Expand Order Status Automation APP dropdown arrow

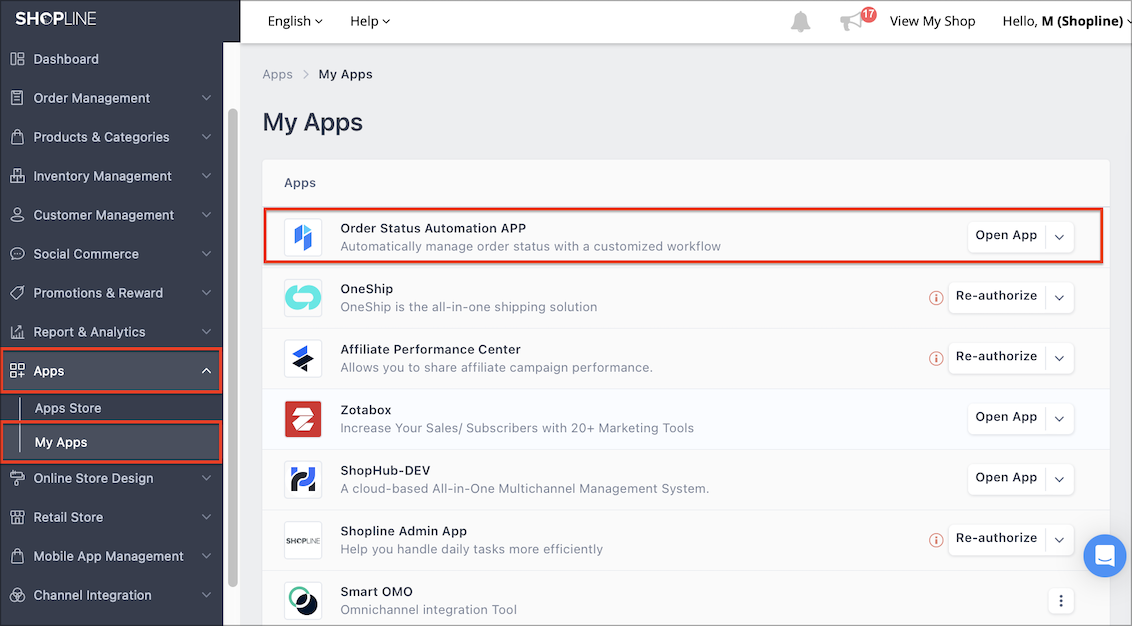click(1059, 237)
